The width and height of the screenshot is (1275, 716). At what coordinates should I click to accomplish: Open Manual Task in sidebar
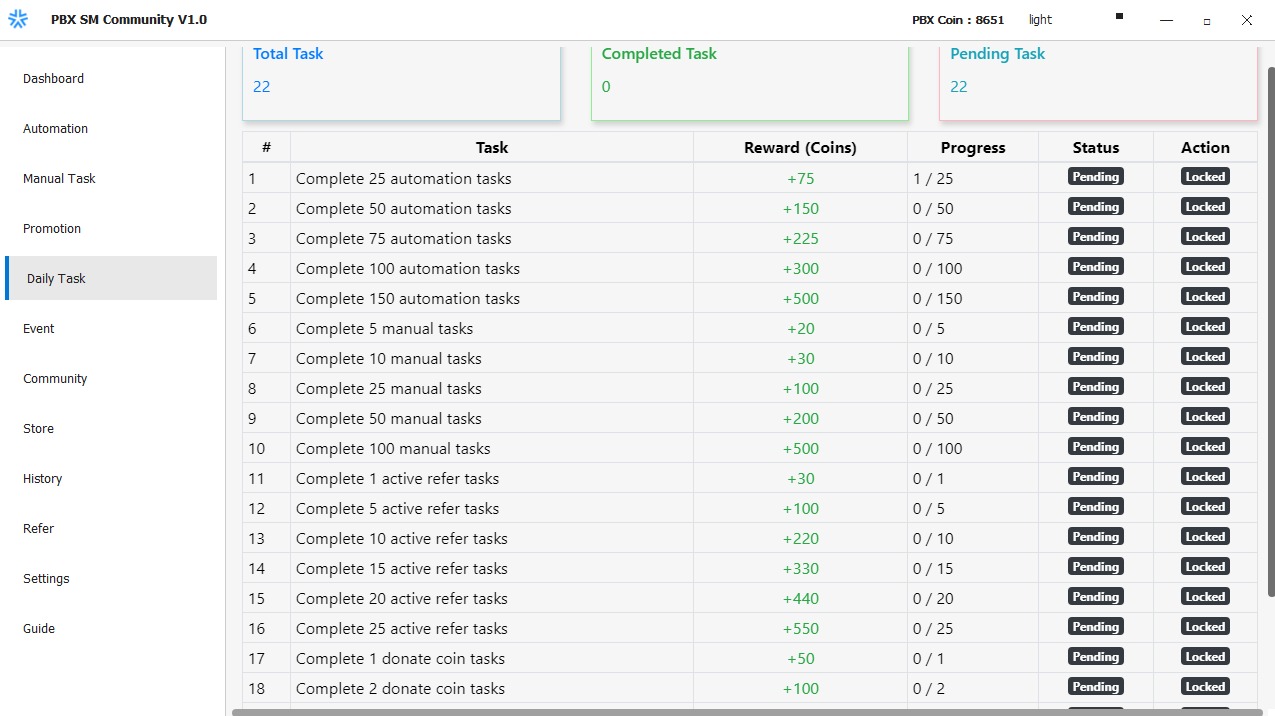pyautogui.click(x=60, y=179)
